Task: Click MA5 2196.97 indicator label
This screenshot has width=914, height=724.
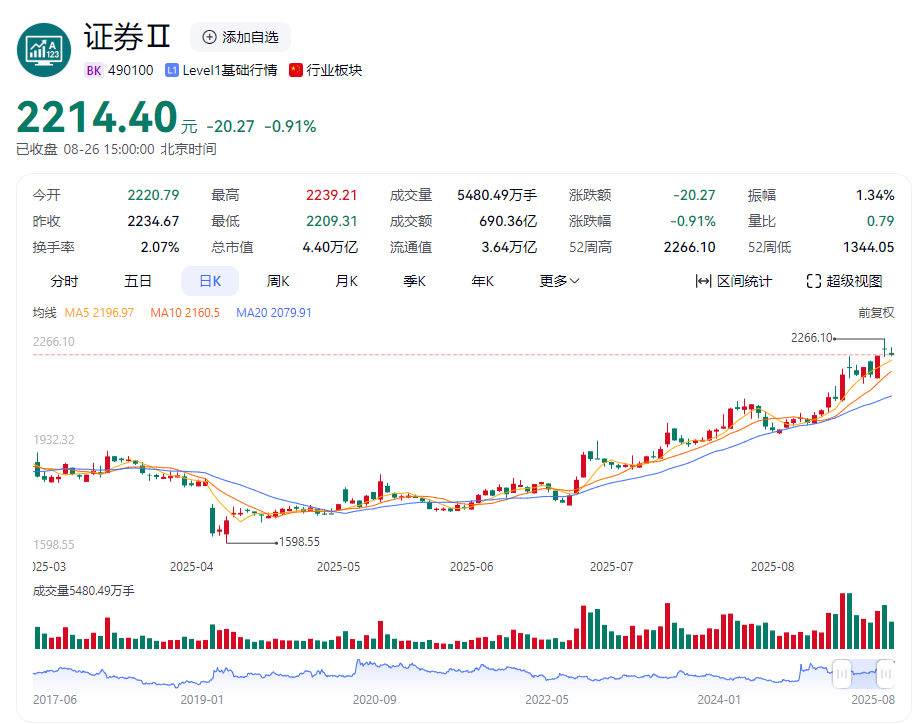Action: (x=99, y=313)
